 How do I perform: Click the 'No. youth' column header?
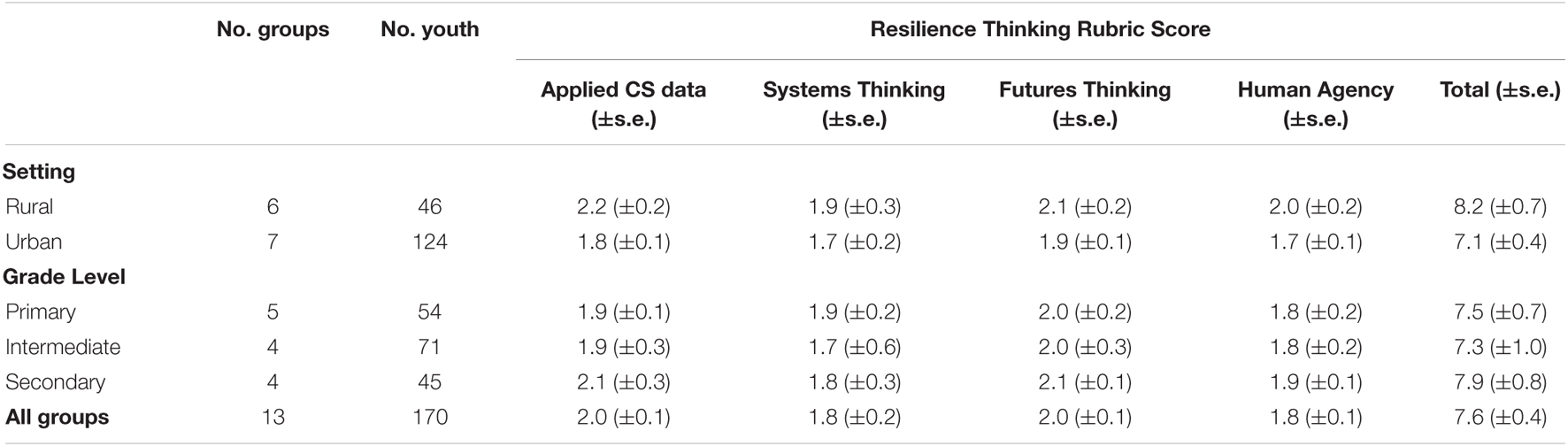pyautogui.click(x=430, y=29)
